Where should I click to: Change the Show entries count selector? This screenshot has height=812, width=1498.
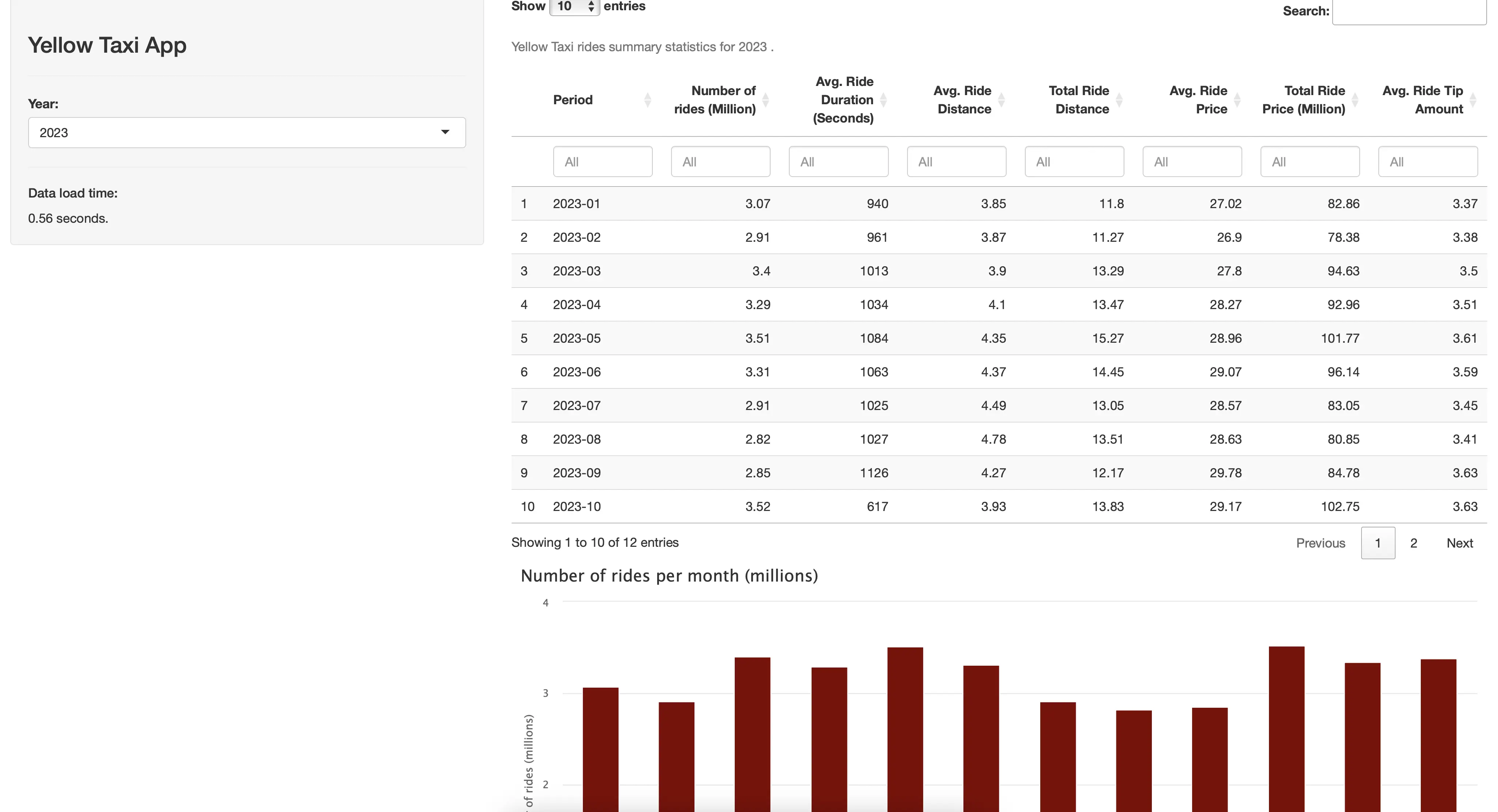tap(574, 6)
